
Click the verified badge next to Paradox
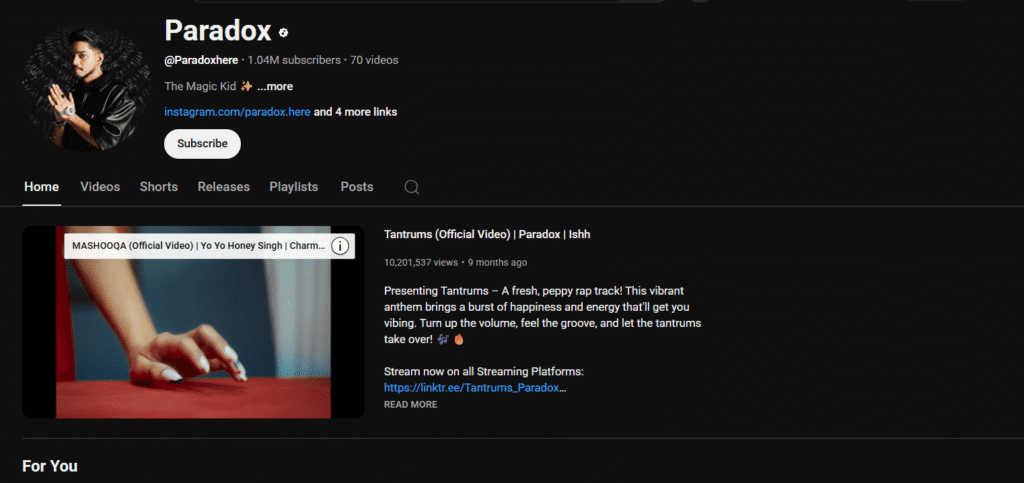point(283,32)
